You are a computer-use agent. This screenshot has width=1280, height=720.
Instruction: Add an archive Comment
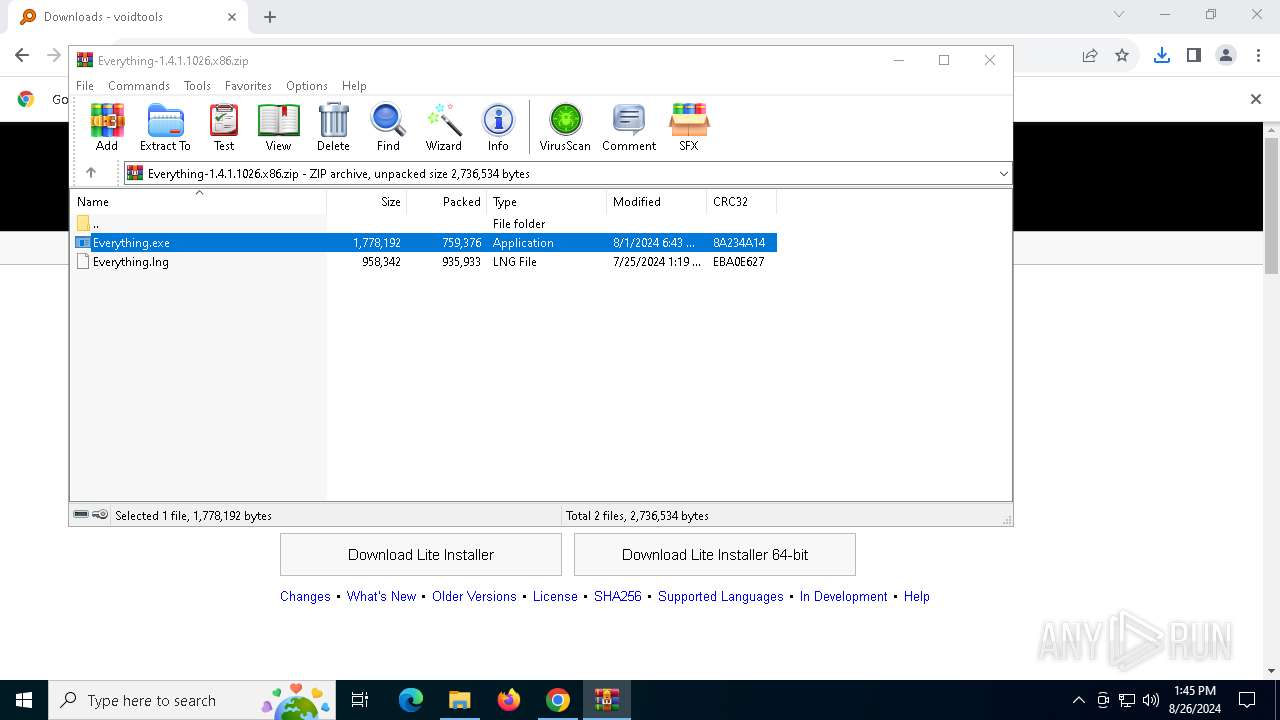[629, 127]
